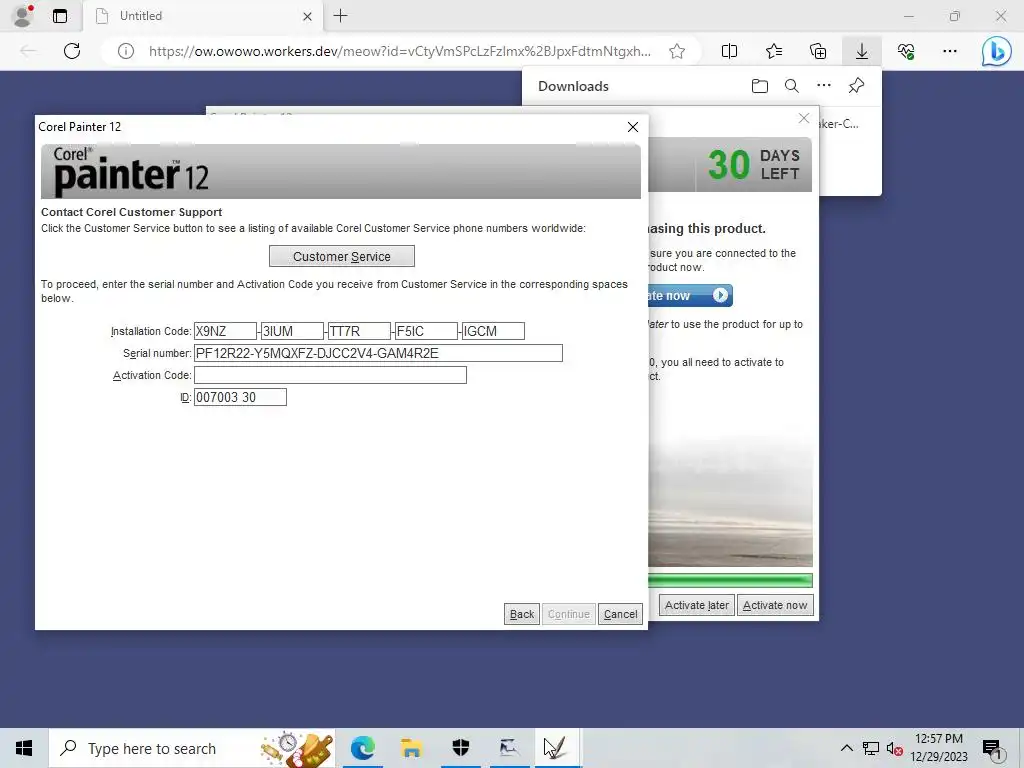Open Windows Security shield taskbar icon
Screen dimensions: 1024x768
tap(461, 748)
